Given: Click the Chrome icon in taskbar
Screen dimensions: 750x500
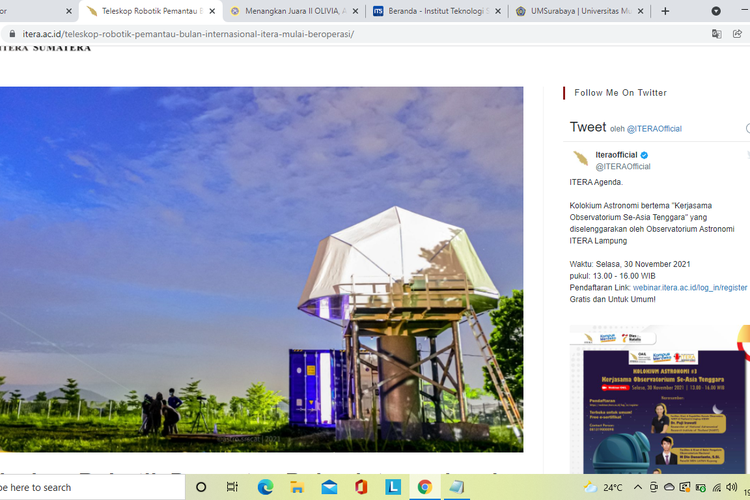Looking at the screenshot, I should tap(425, 487).
